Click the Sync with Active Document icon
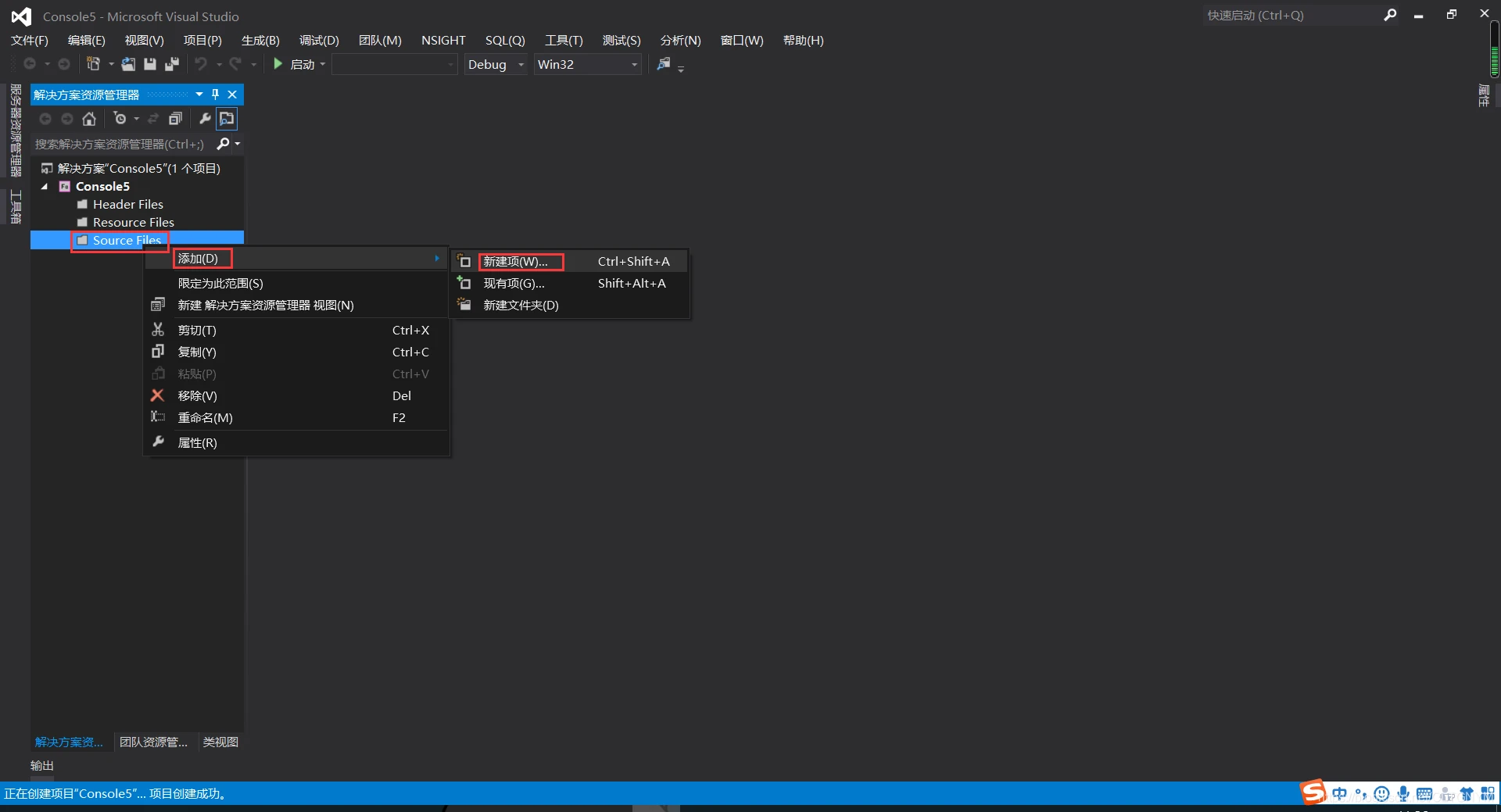Image resolution: width=1501 pixels, height=812 pixels. pos(153,119)
